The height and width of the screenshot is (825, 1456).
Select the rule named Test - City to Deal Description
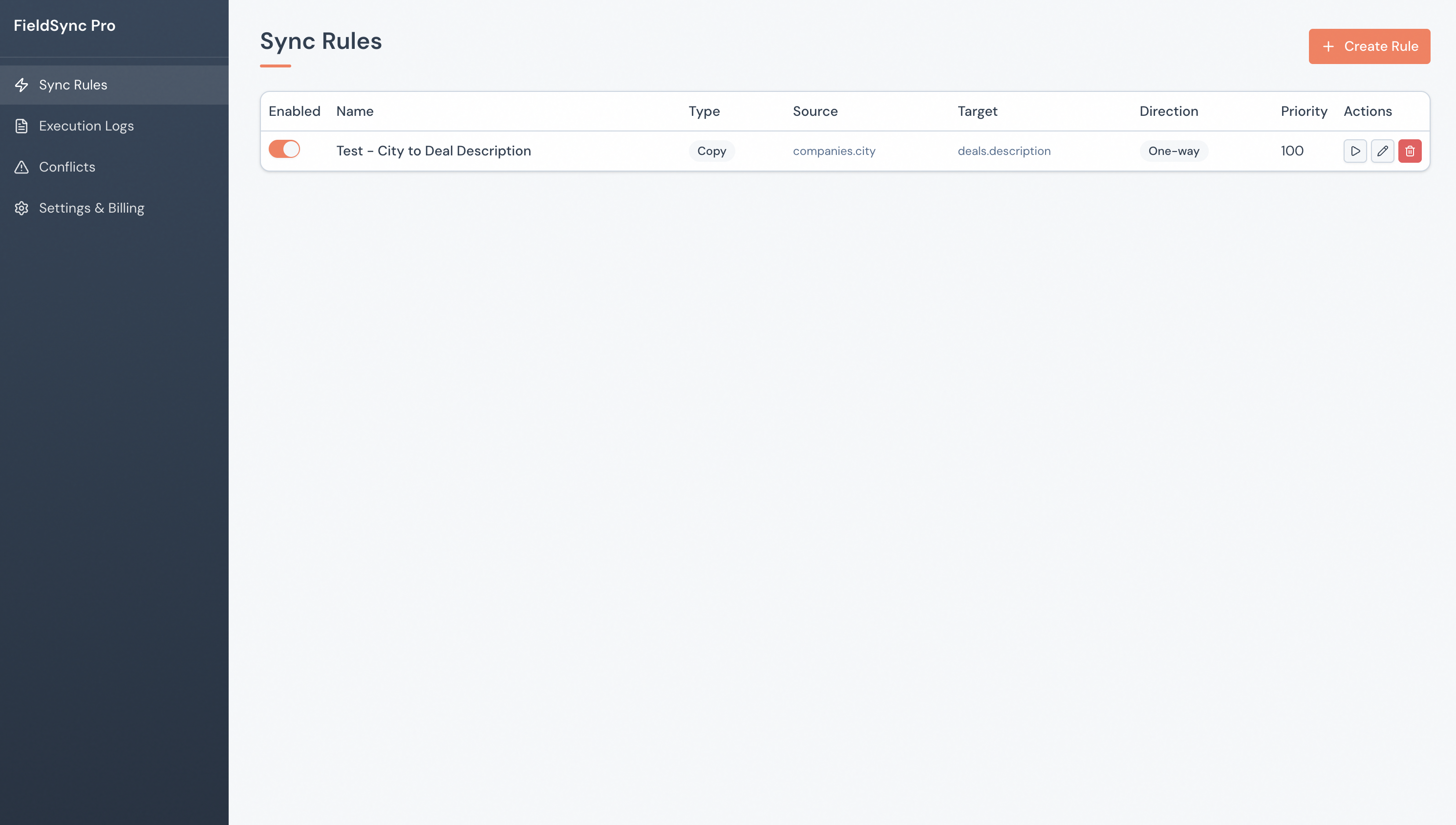point(433,151)
